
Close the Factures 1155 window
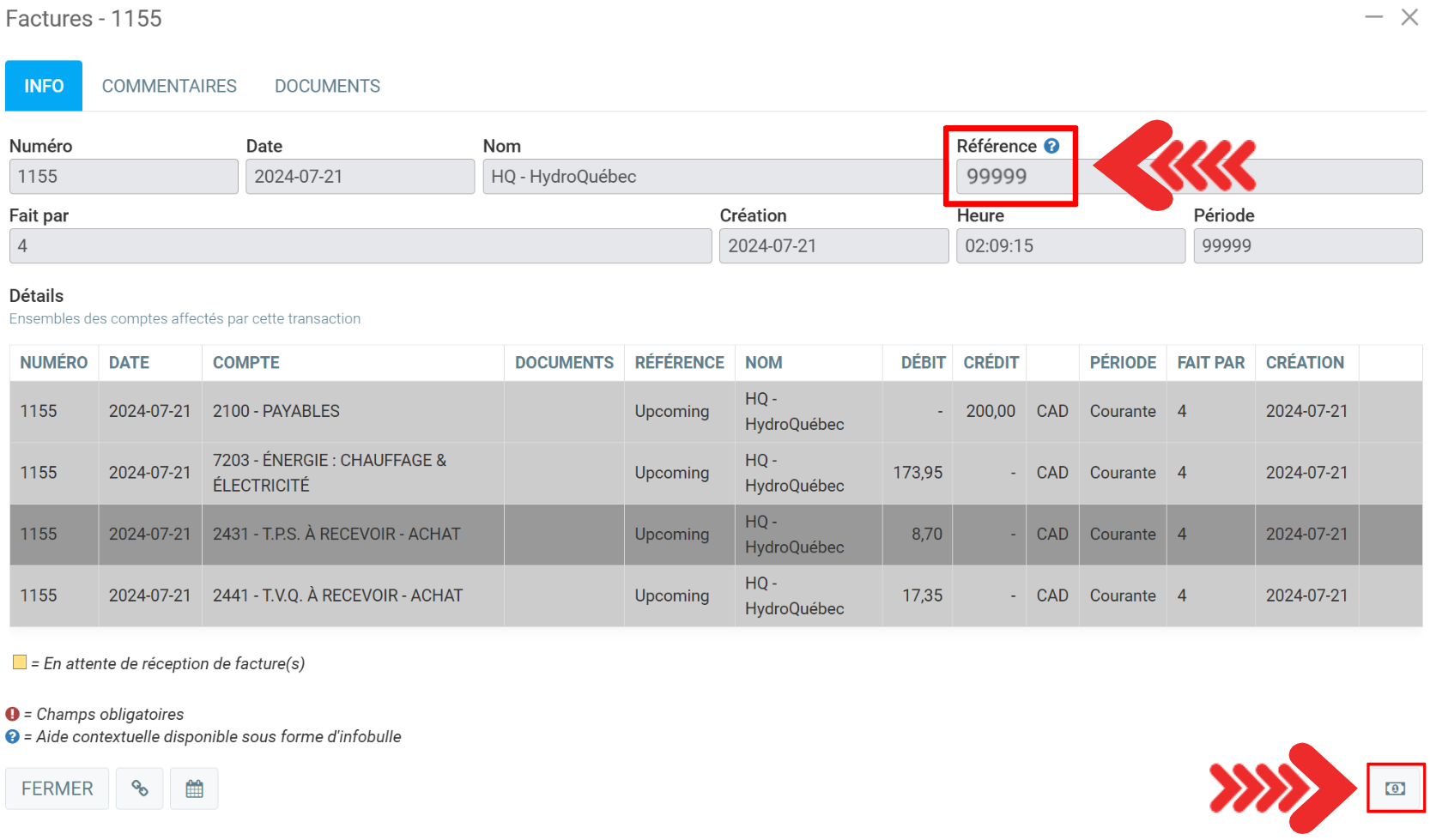click(1409, 17)
